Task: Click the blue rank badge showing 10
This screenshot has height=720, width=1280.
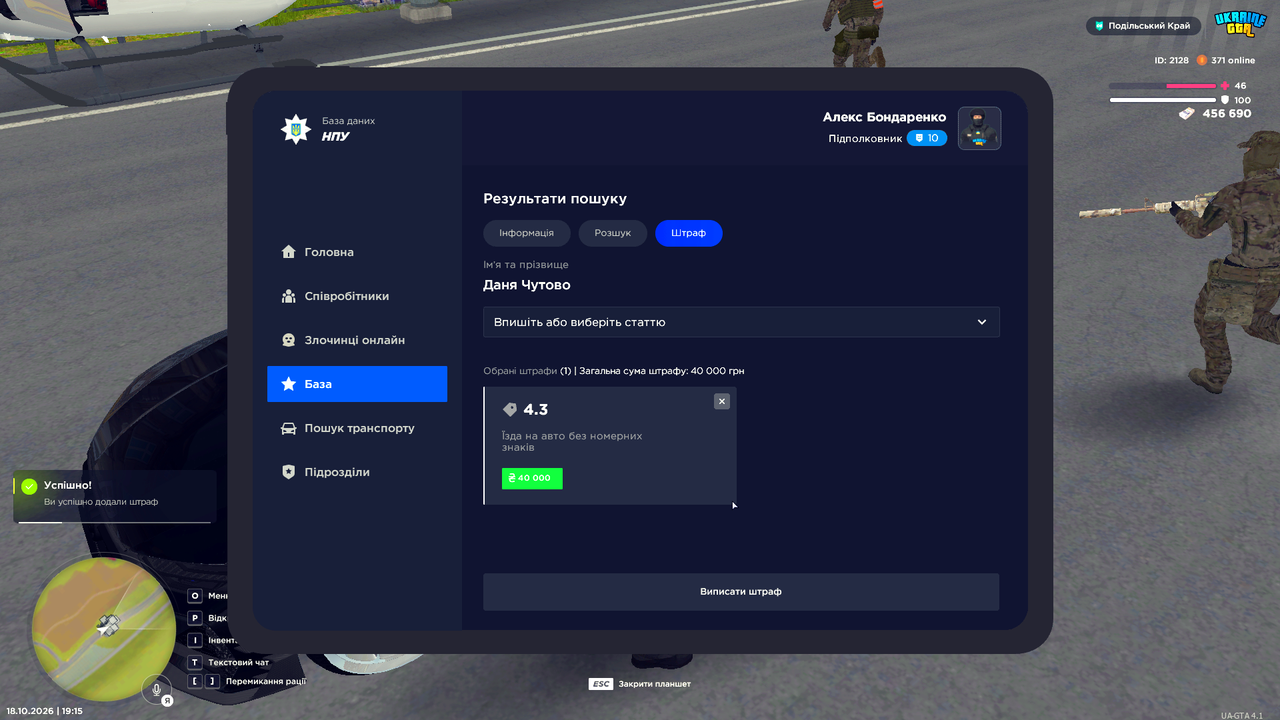Action: click(x=927, y=138)
